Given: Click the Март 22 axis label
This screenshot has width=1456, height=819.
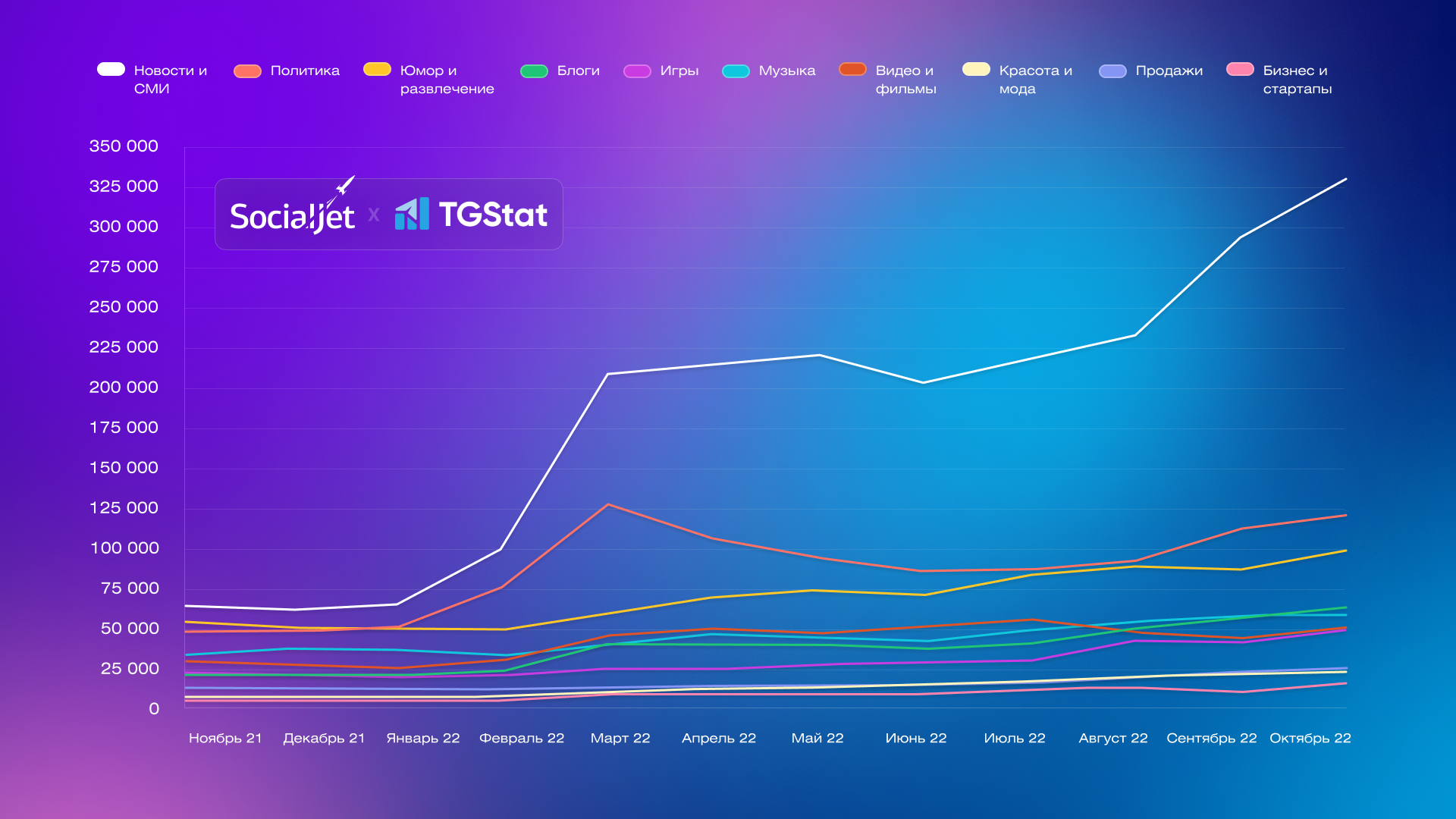Looking at the screenshot, I should pos(620,738).
